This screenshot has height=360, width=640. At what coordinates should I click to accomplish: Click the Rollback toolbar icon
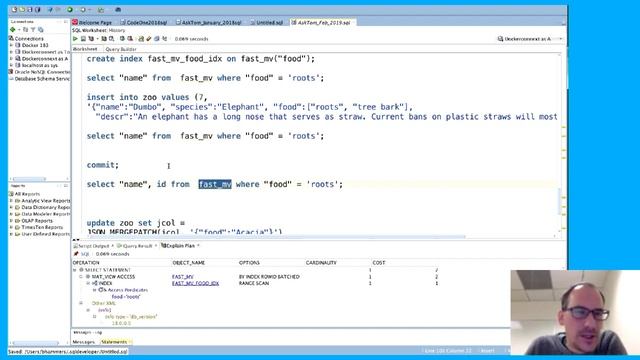pos(130,39)
